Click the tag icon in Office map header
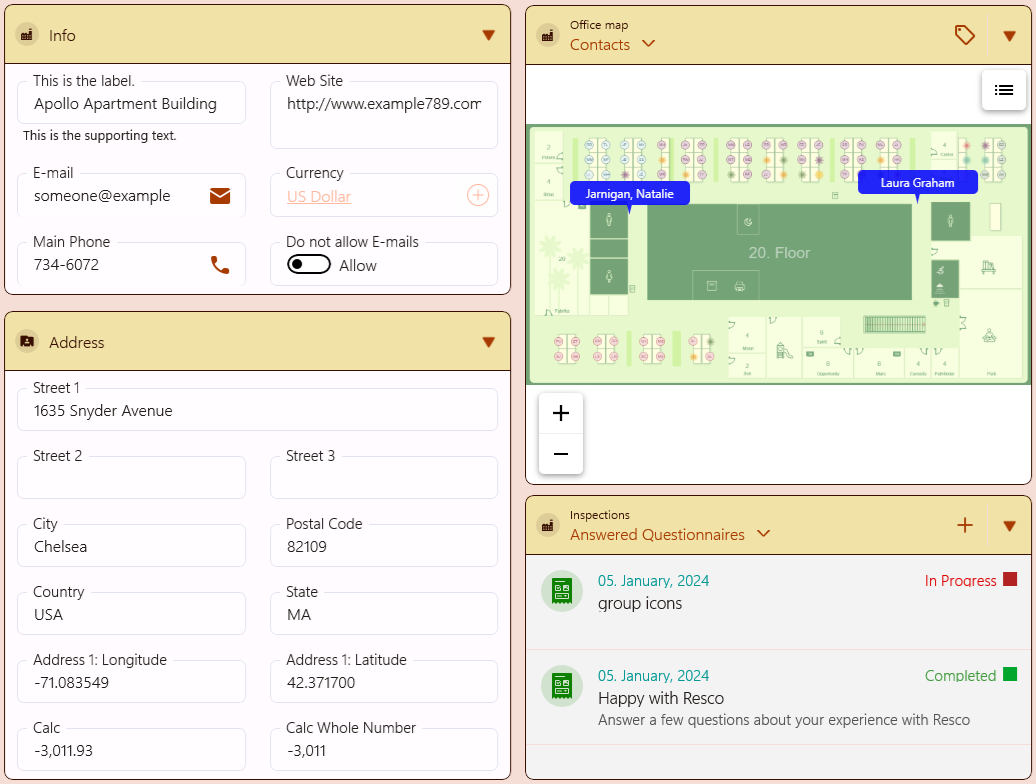 click(964, 36)
